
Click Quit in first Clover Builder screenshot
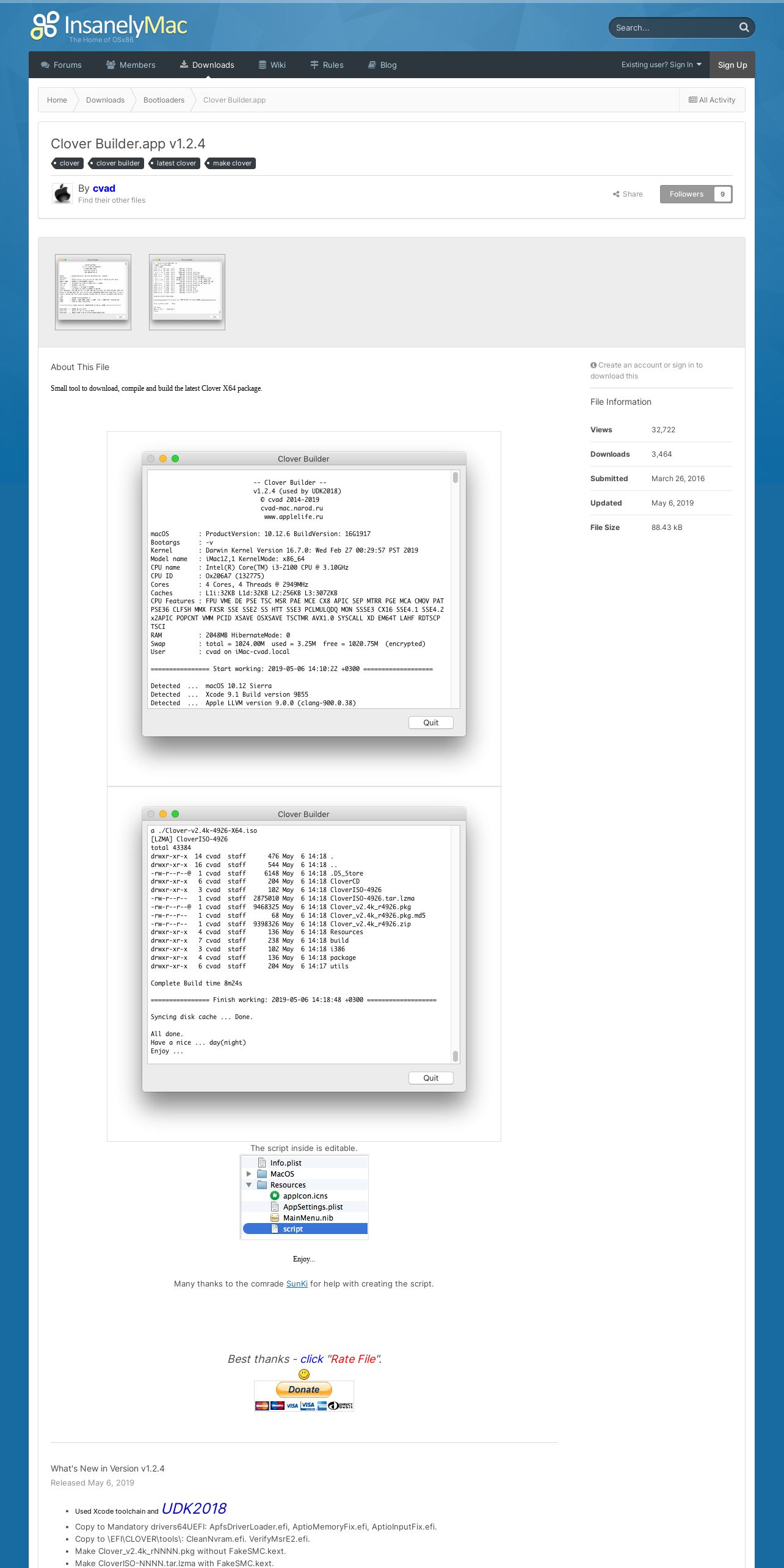[x=431, y=722]
